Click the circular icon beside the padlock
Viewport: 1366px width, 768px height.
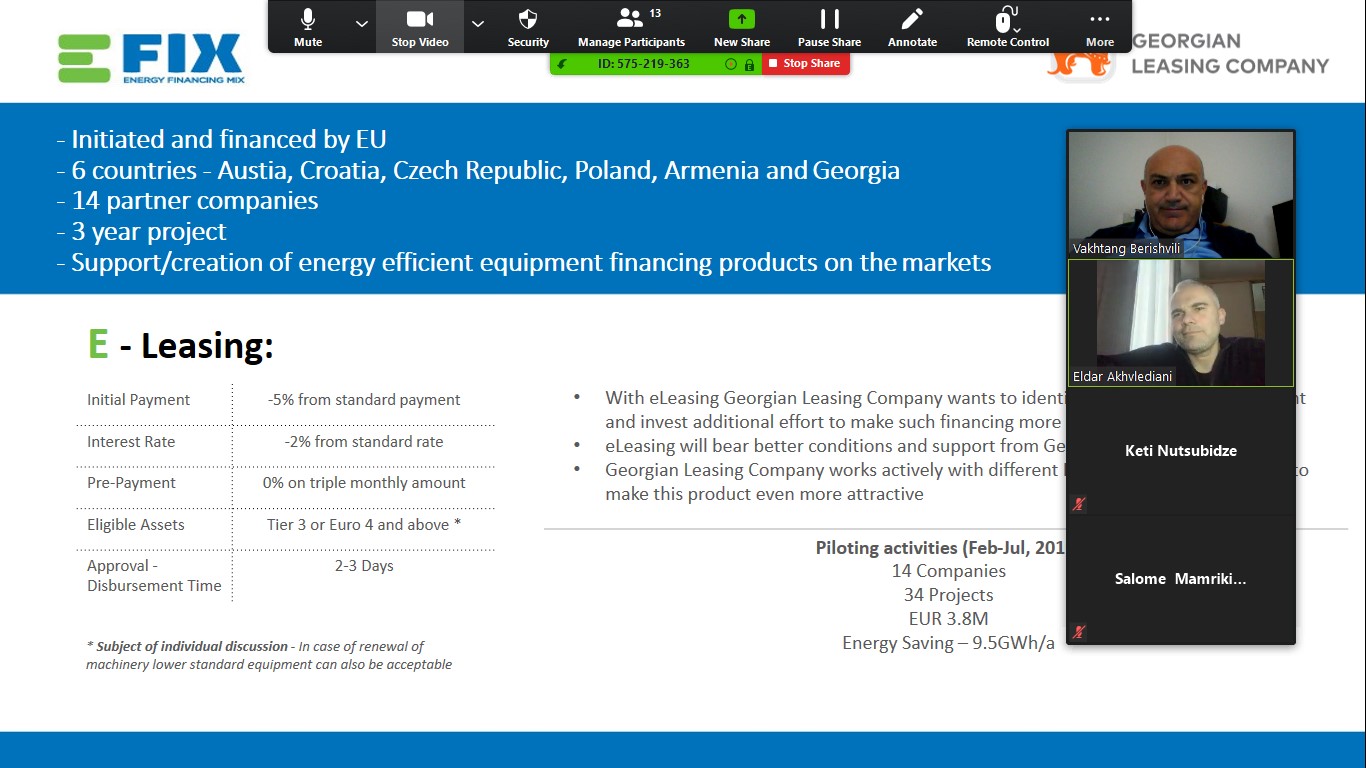coord(731,64)
